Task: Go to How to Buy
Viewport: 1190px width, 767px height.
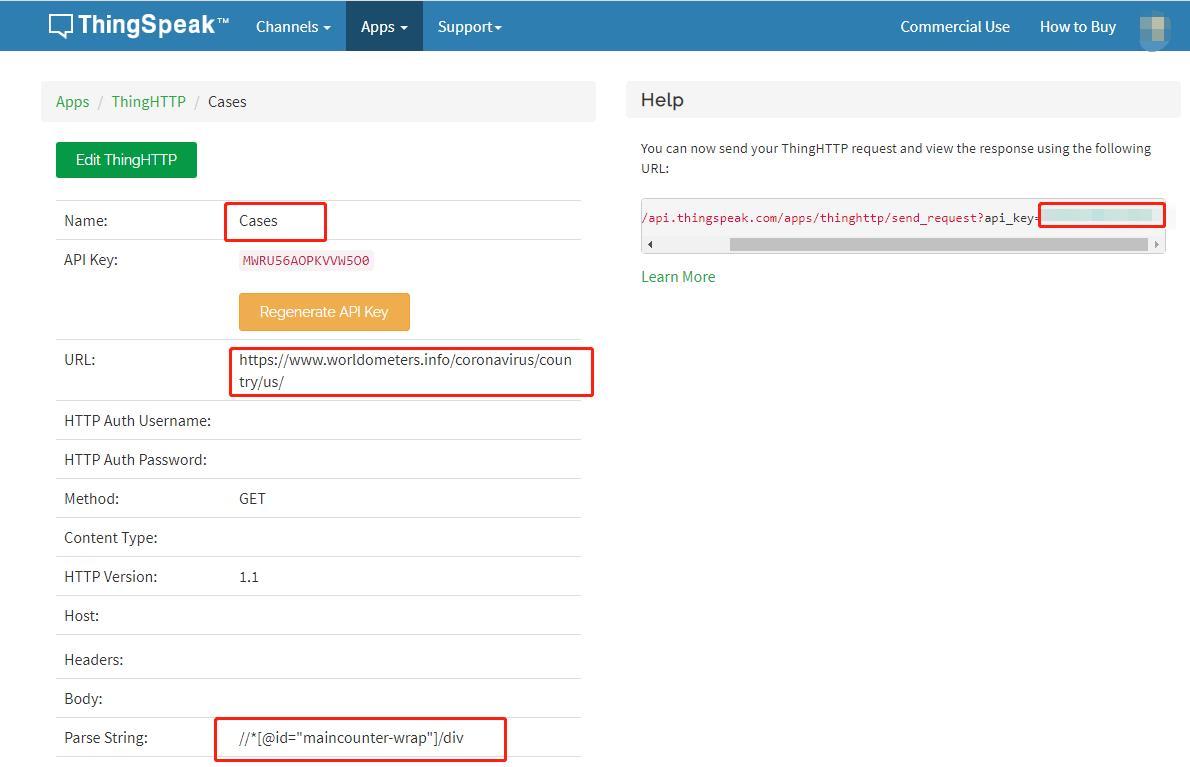Action: tap(1078, 27)
